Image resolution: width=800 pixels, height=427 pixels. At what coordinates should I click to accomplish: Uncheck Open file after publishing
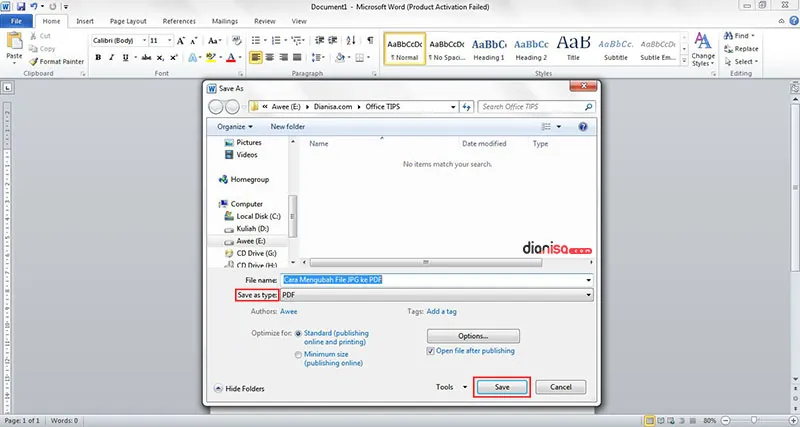[431, 351]
